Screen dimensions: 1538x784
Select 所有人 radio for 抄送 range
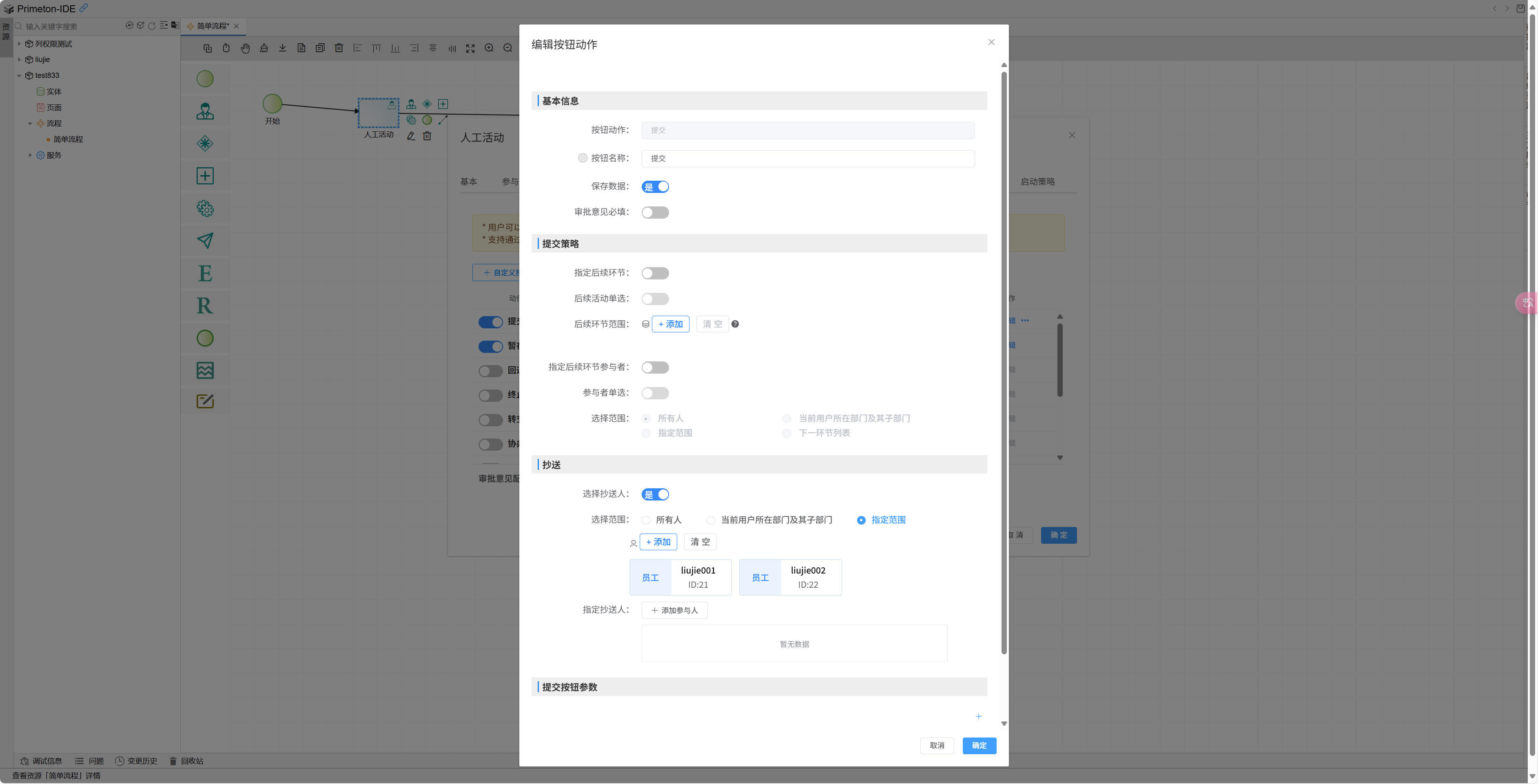[x=646, y=520]
